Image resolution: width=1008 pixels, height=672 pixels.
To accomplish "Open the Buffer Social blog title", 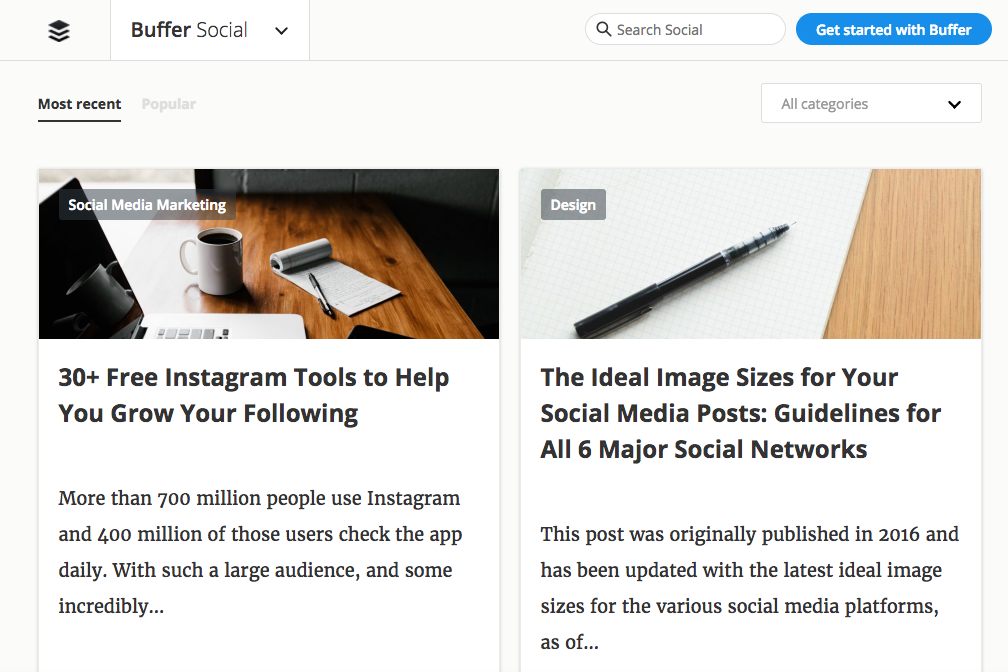I will point(189,30).
